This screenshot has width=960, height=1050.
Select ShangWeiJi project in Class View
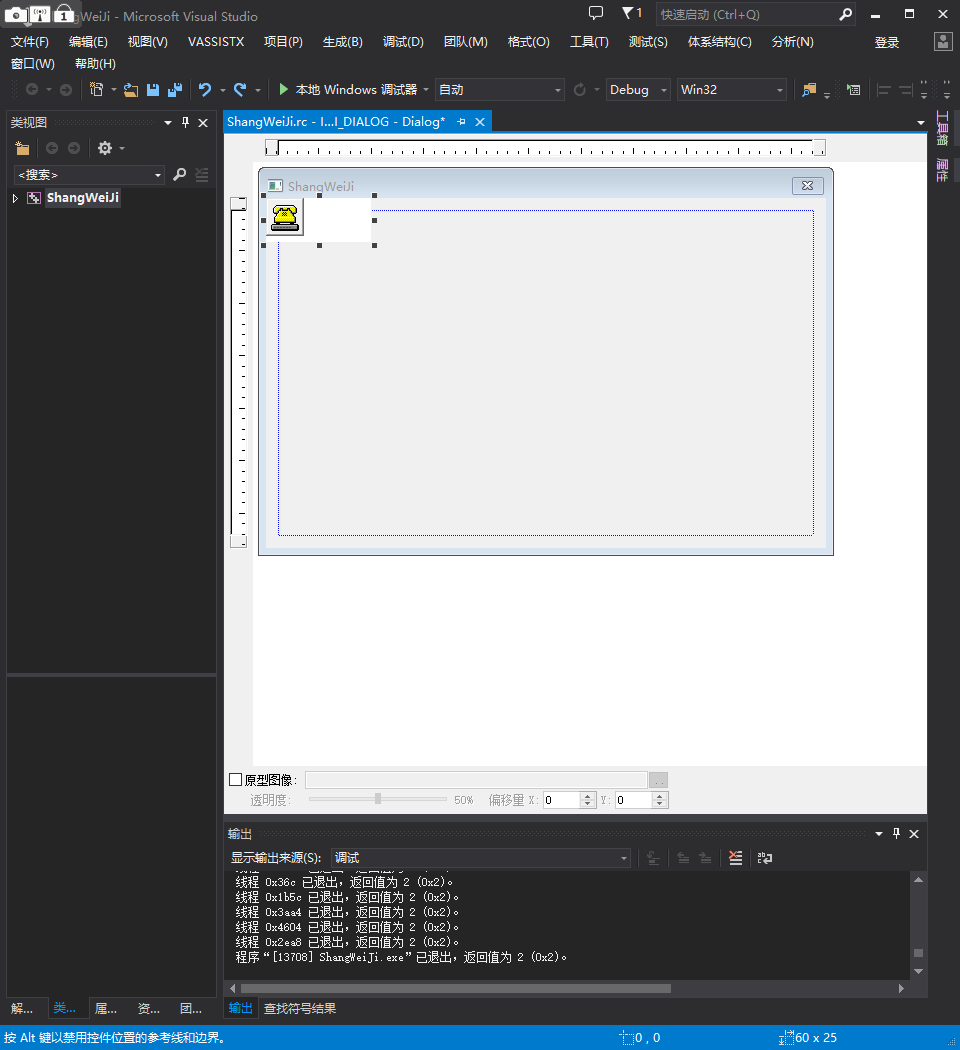(x=82, y=198)
